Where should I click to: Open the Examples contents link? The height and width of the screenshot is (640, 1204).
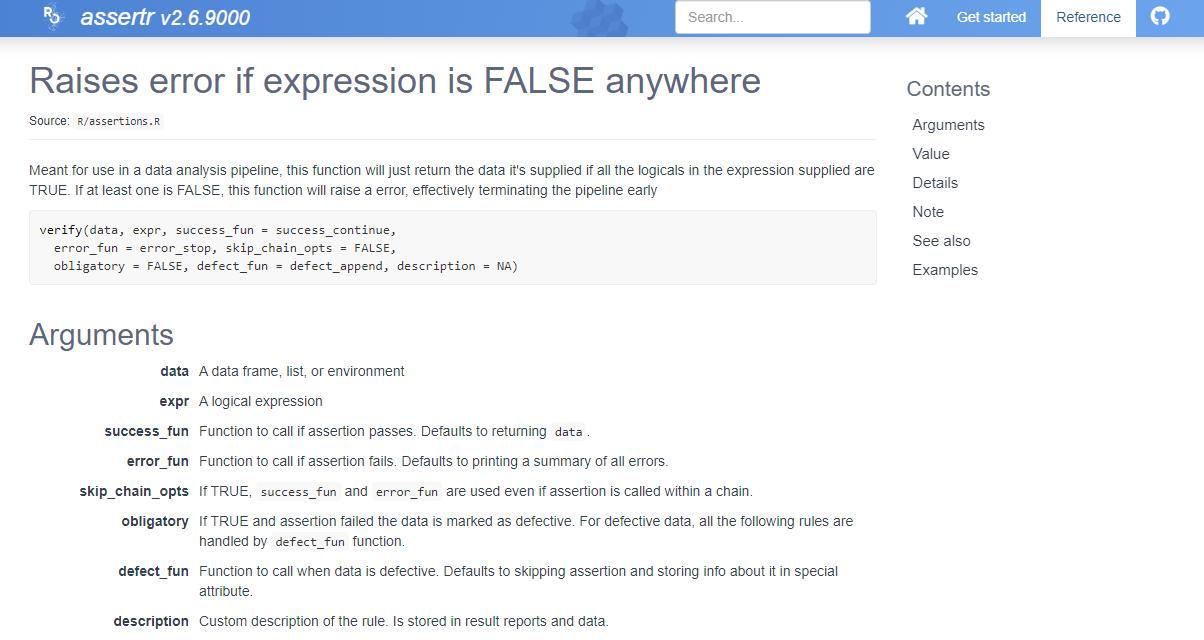(944, 269)
